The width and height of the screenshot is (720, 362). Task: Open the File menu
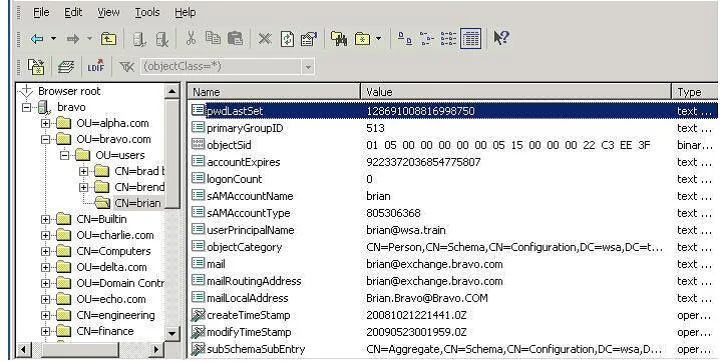[41, 12]
